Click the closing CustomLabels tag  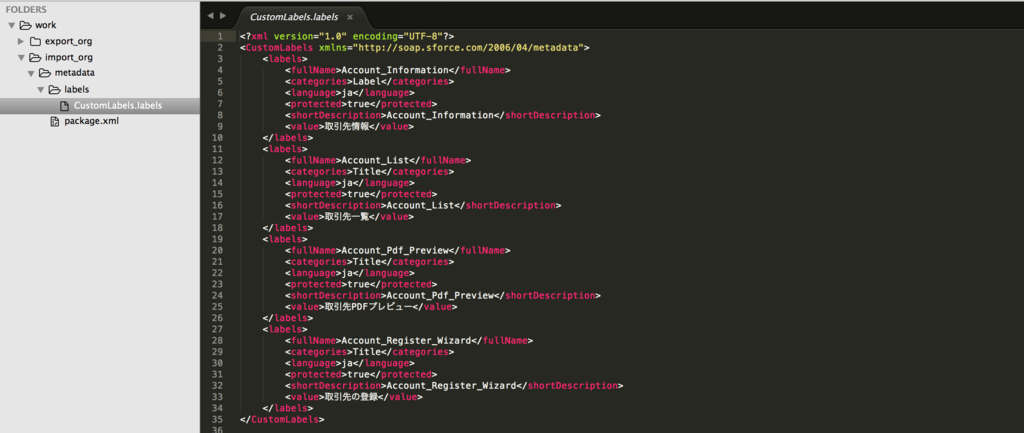(x=282, y=419)
